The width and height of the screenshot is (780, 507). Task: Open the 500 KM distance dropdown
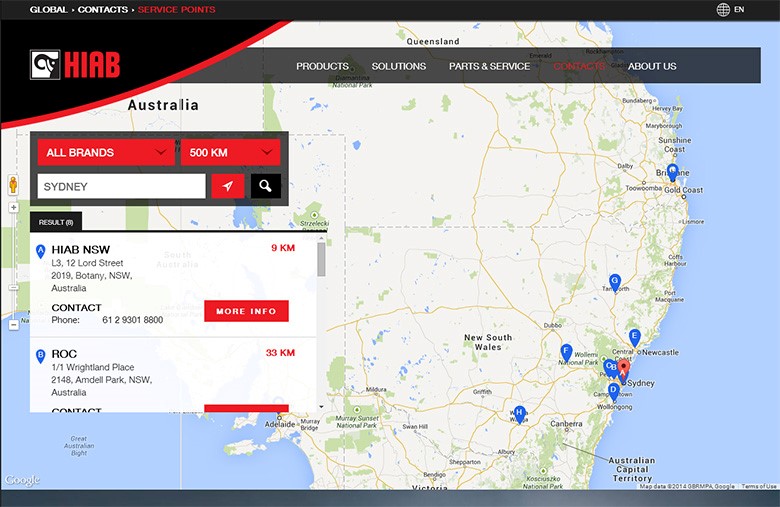coord(230,153)
